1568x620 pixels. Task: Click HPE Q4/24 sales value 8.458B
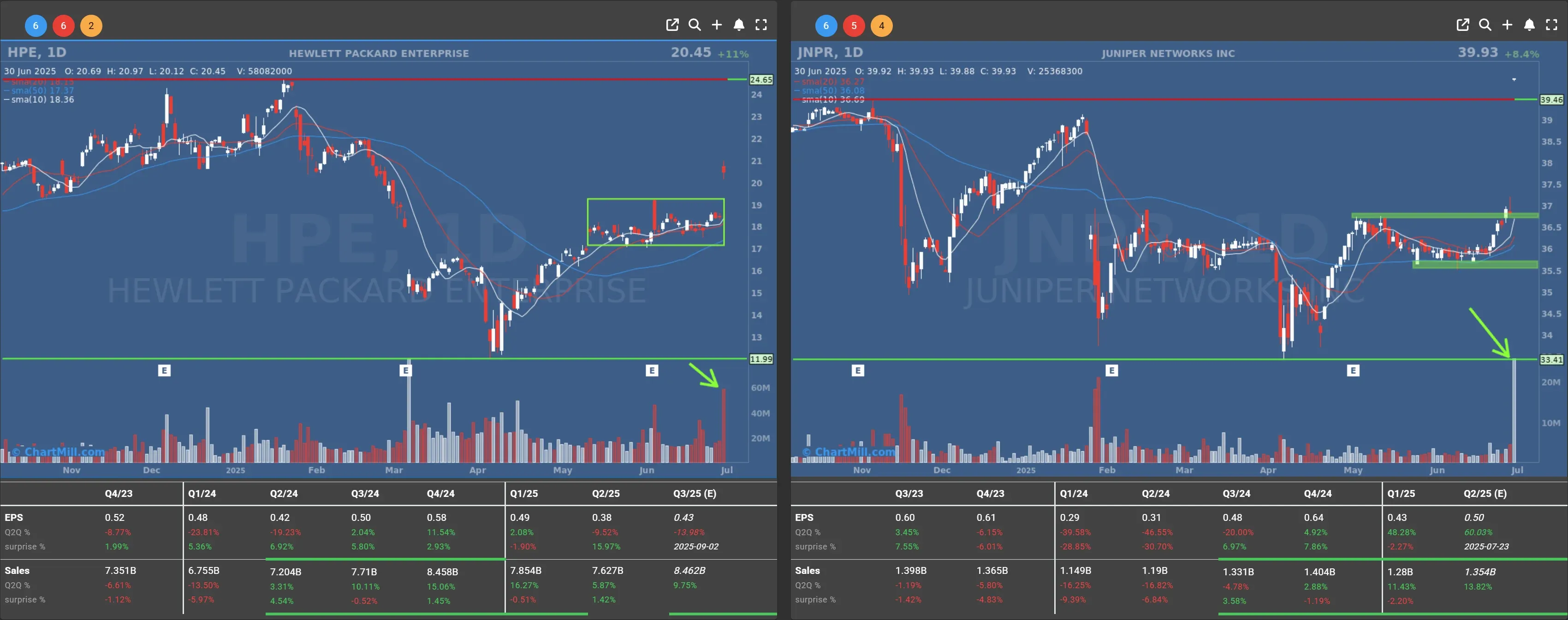[x=443, y=572]
